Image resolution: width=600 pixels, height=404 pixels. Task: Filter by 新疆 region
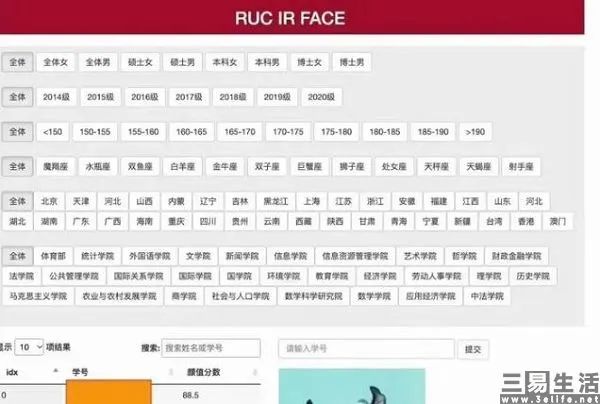click(x=462, y=222)
